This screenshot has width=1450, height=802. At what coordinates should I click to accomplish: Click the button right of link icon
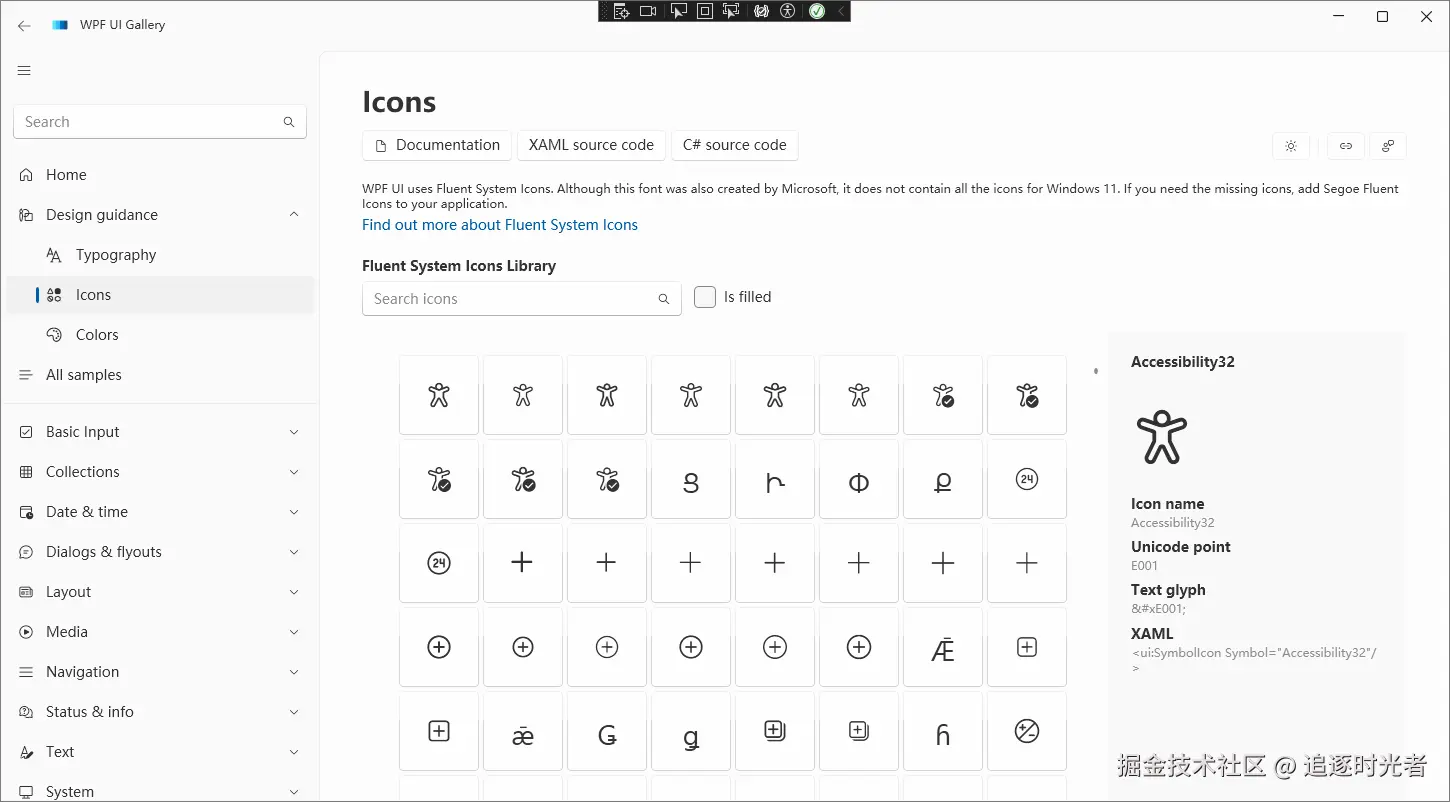1388,146
